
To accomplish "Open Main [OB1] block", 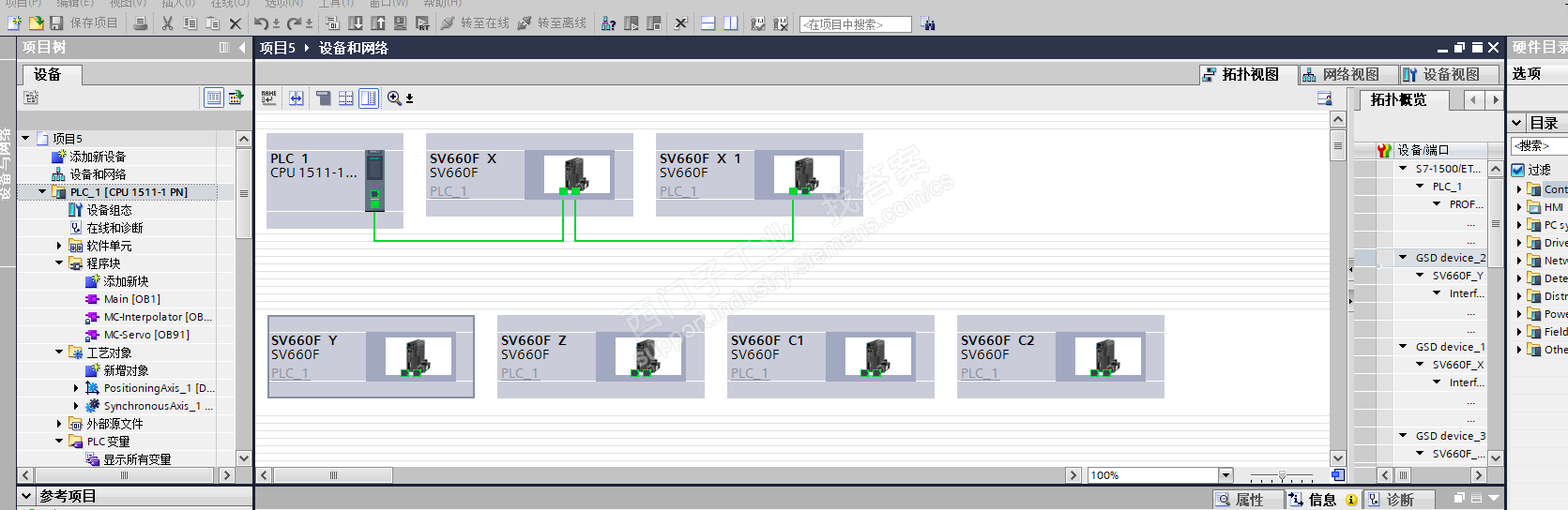I will [x=131, y=299].
